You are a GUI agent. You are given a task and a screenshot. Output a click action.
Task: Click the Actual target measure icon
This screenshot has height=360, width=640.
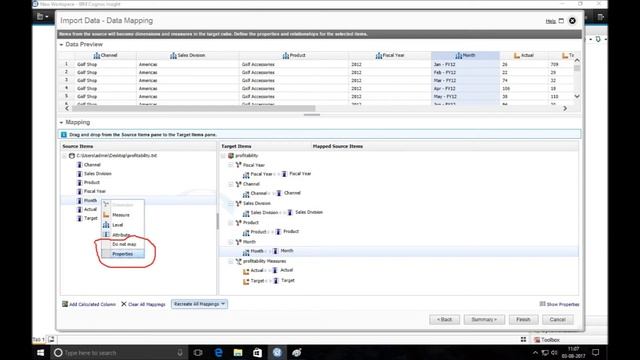pos(246,271)
